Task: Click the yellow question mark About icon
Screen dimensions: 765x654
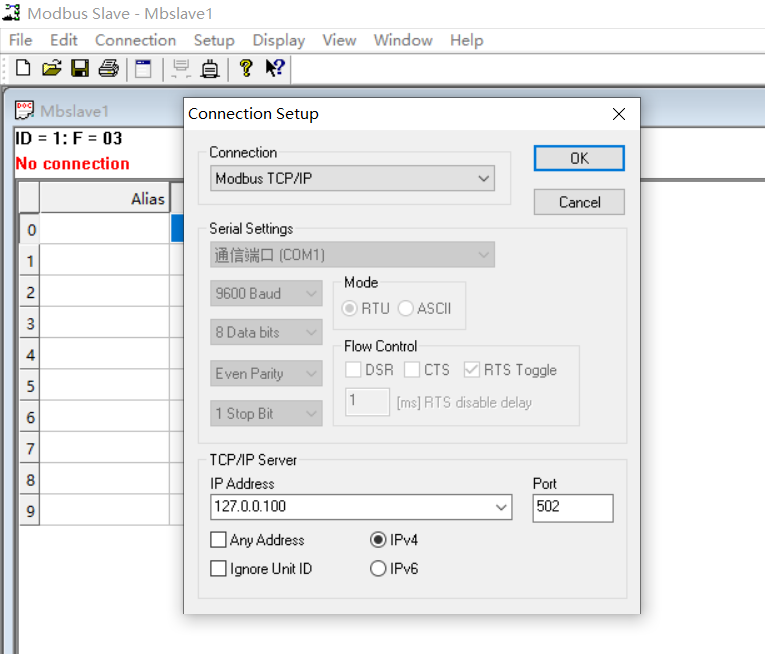Action: [246, 68]
